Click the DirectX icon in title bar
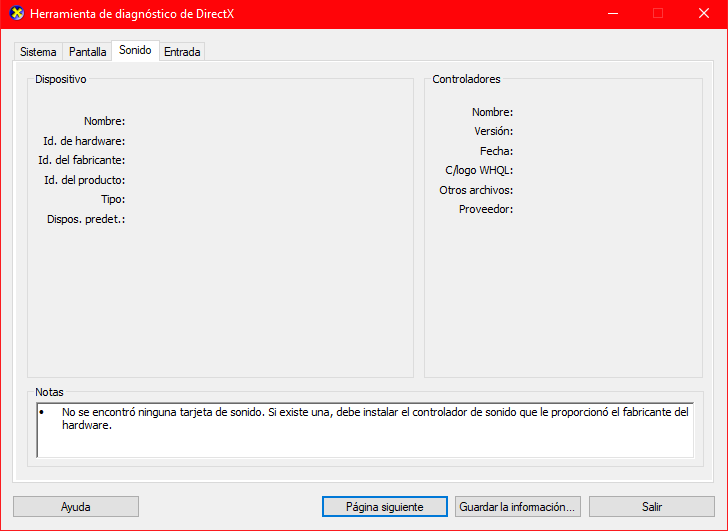Screen dimensions: 728x531 pos(17,13)
